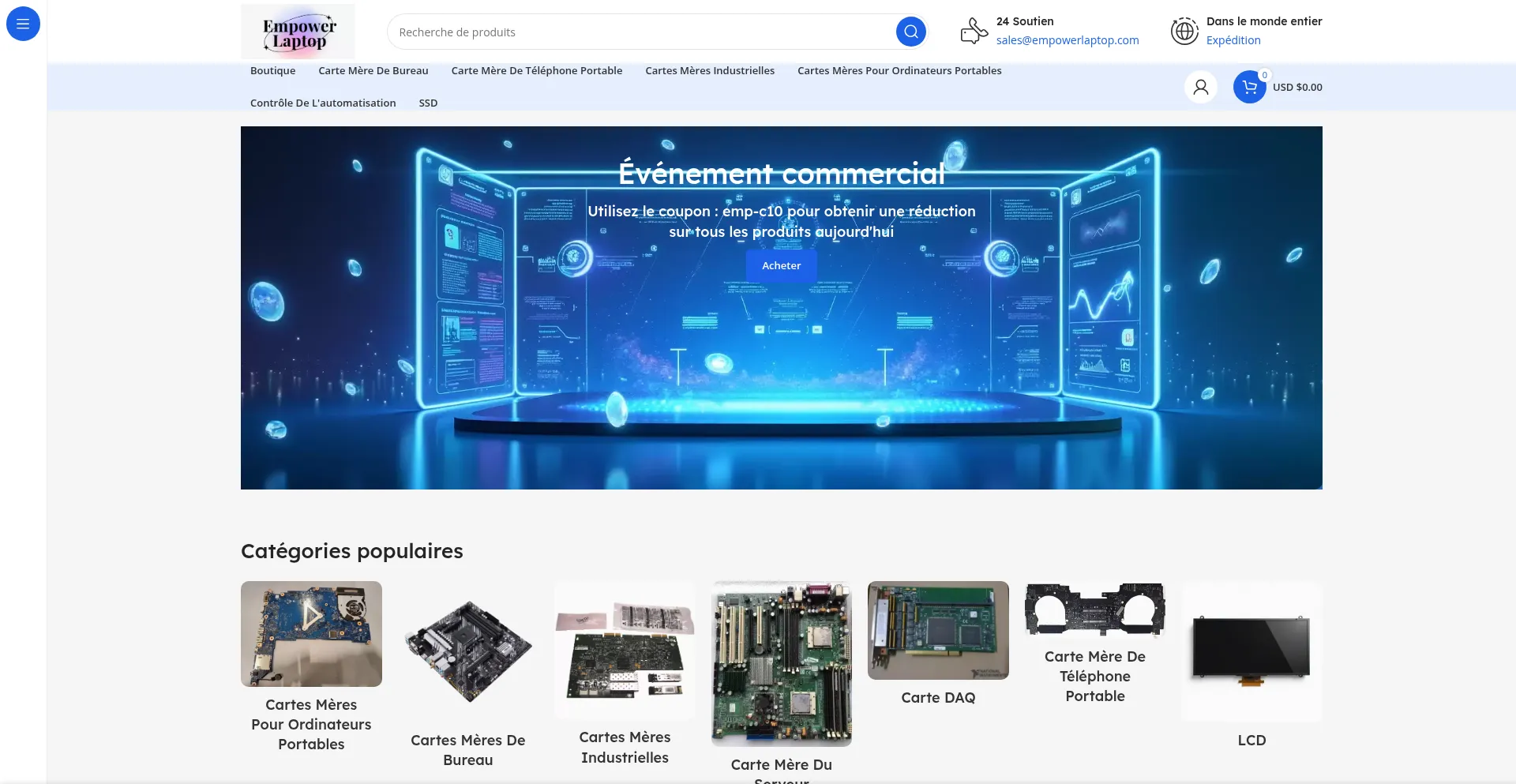Screen dimensions: 1516x784
Task: Click the sales@empowerlaptop.com email link
Action: click(1067, 40)
